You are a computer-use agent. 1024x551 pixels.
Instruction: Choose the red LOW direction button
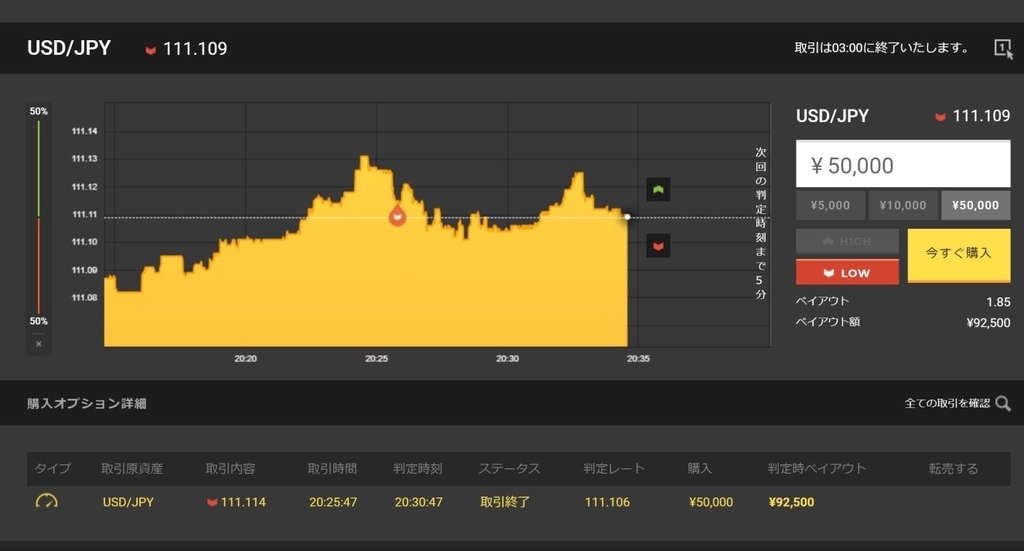coord(847,272)
